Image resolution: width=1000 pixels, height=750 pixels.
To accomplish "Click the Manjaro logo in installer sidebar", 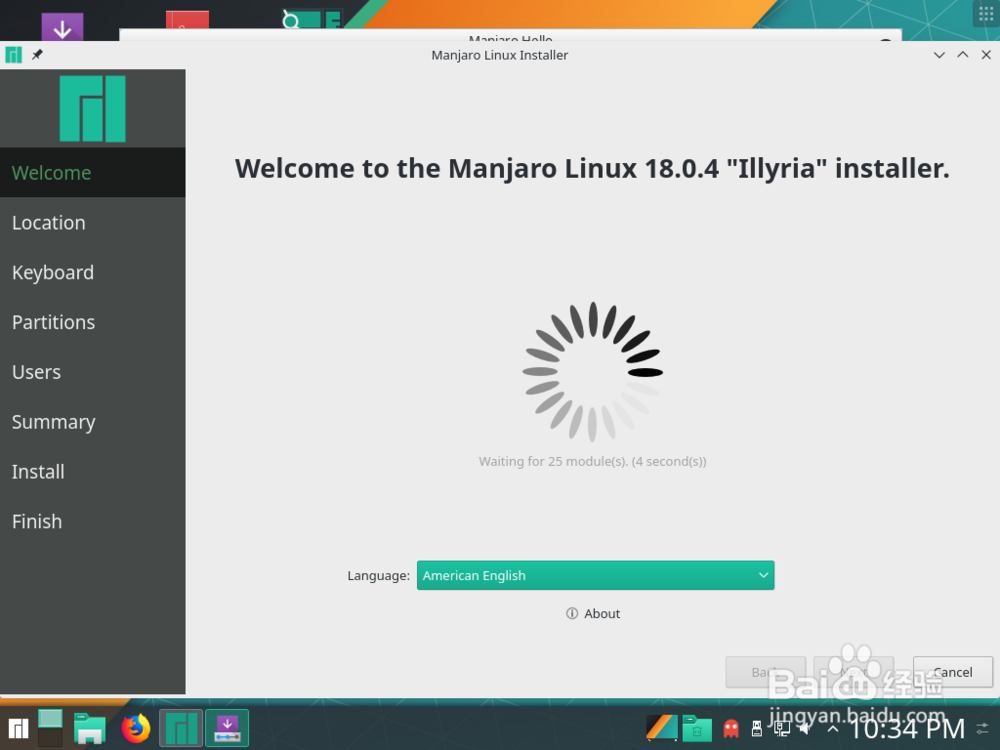I will pyautogui.click(x=92, y=108).
